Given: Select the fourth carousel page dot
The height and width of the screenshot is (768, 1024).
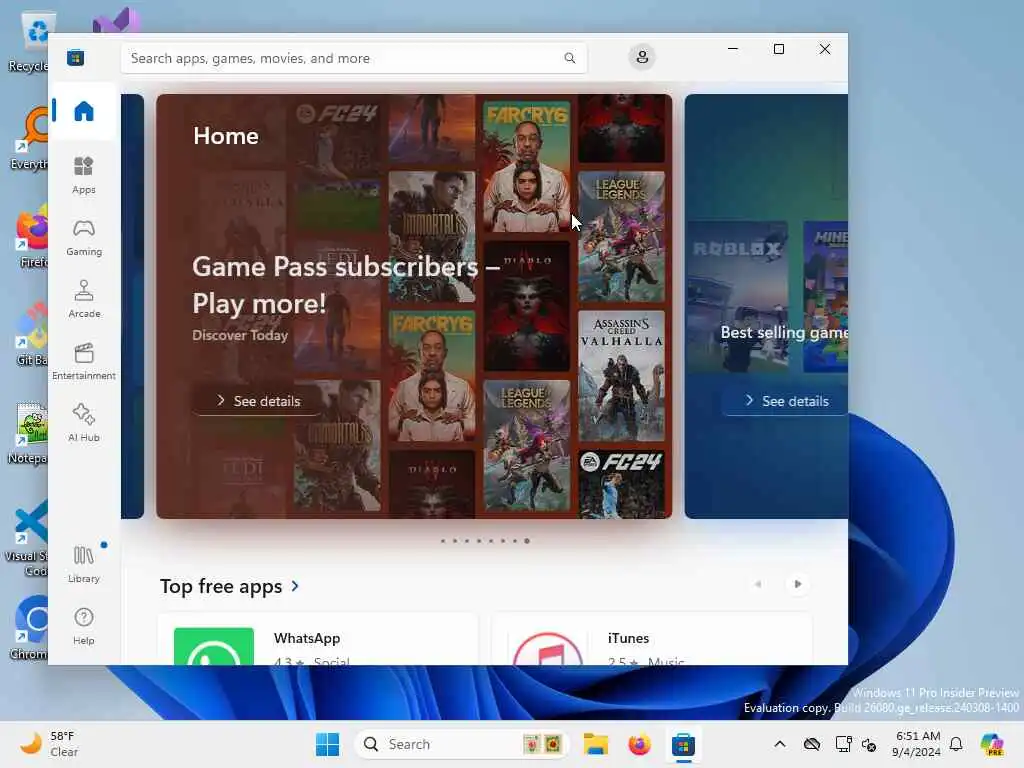Looking at the screenshot, I should (x=479, y=541).
